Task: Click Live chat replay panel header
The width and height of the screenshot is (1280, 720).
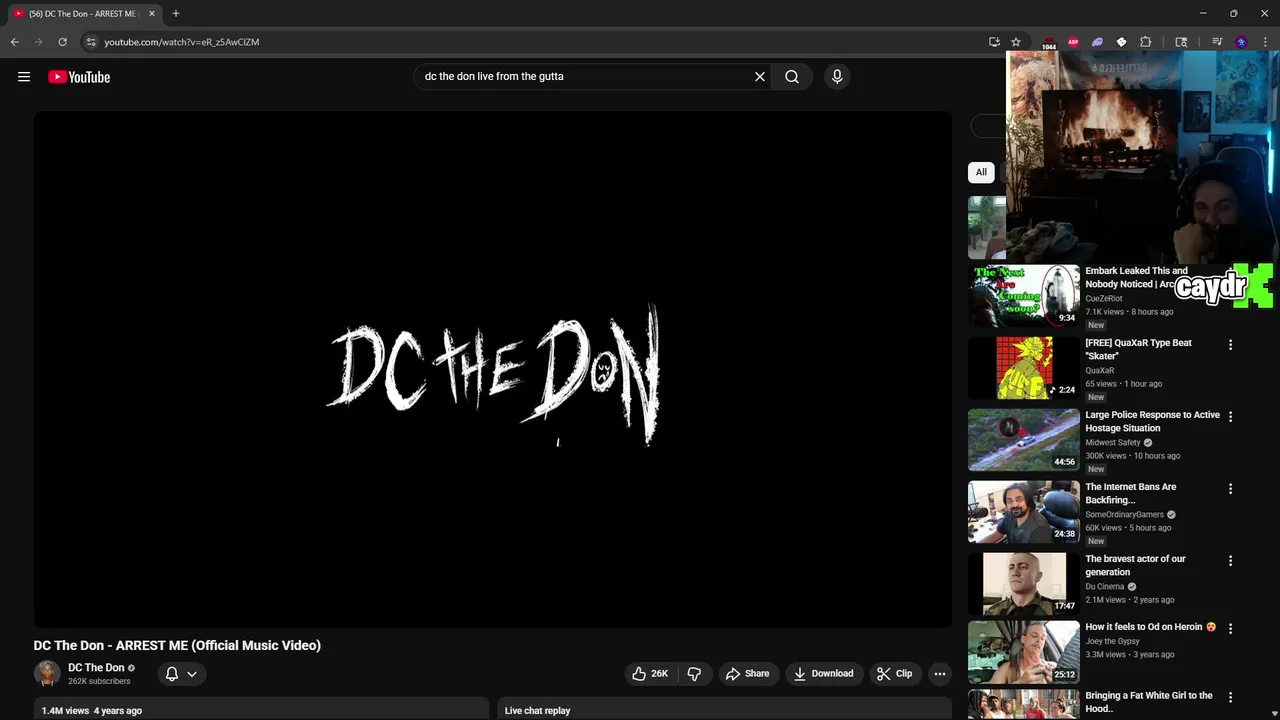Action: click(725, 710)
